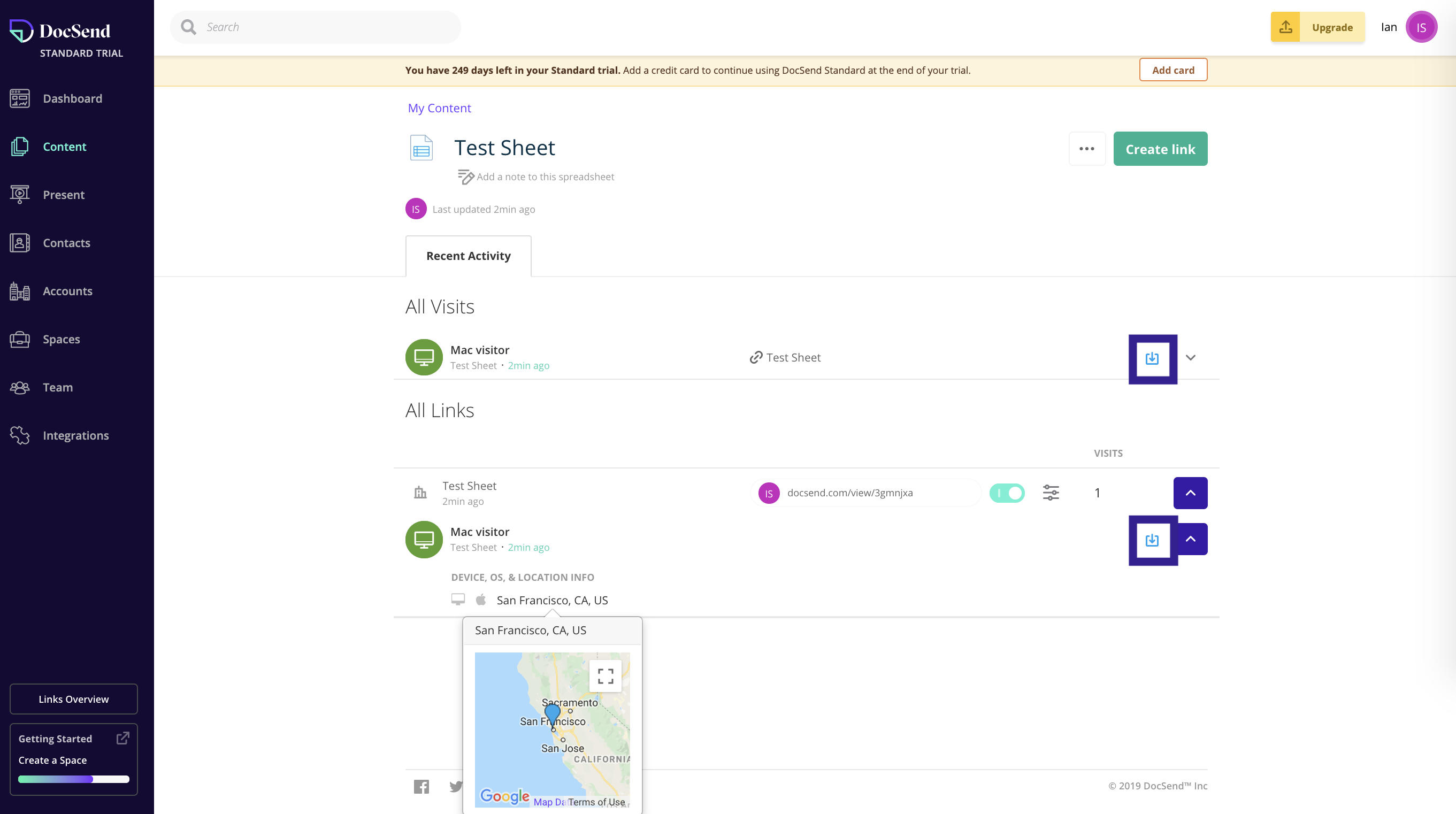Expand the All Visits Mac visitor row
Viewport: 1456px width, 814px height.
tap(1190, 357)
